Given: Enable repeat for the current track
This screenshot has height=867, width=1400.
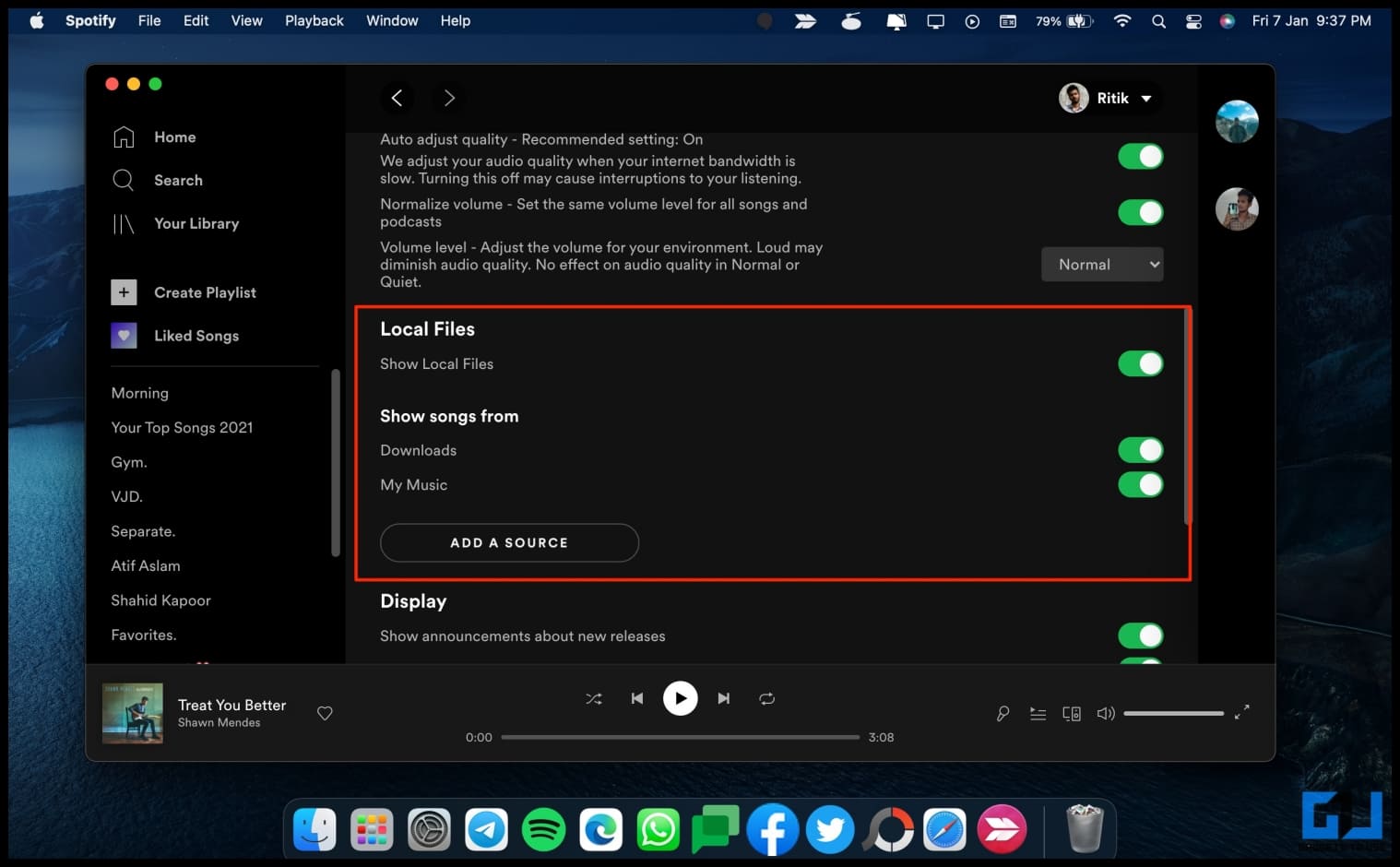Looking at the screenshot, I should click(x=766, y=698).
